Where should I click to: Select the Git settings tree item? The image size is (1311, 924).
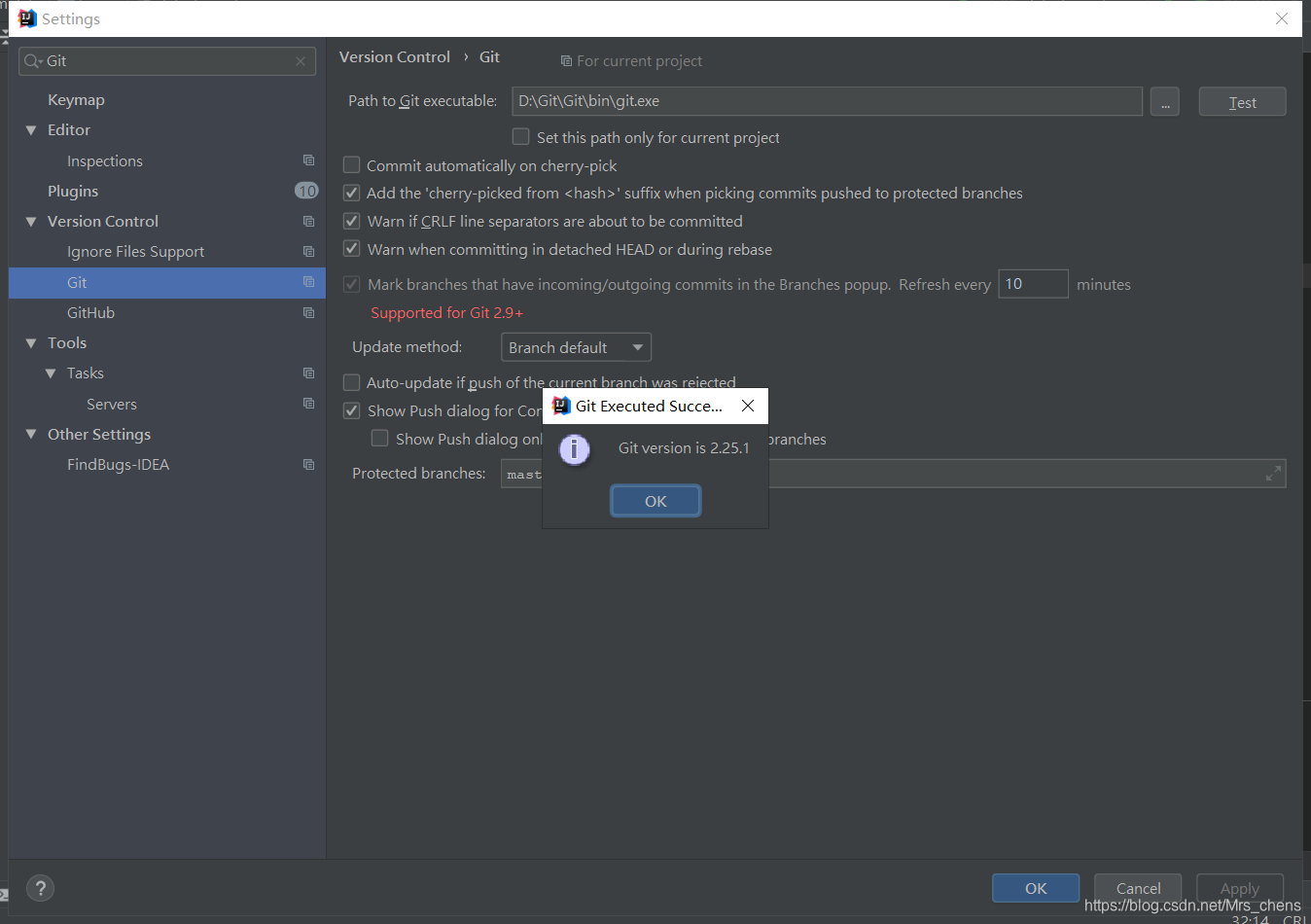pyautogui.click(x=167, y=282)
